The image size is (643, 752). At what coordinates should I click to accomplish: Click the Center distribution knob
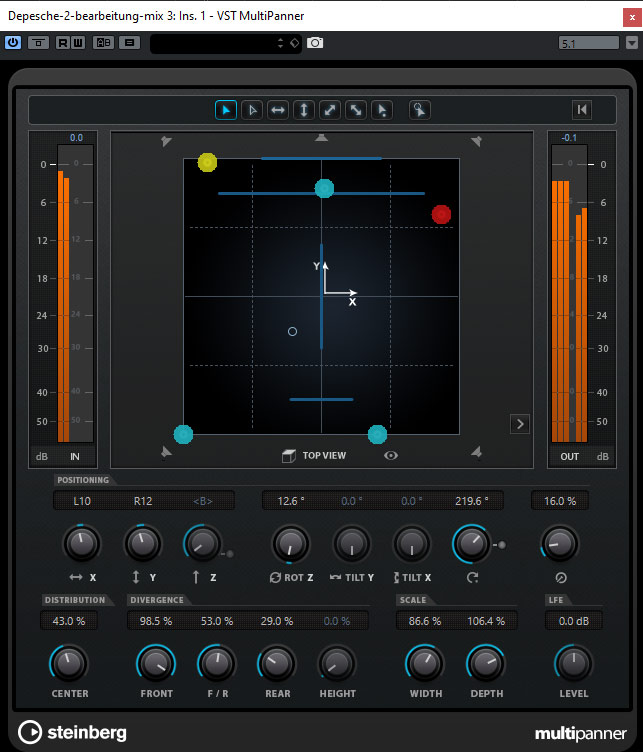(x=69, y=661)
